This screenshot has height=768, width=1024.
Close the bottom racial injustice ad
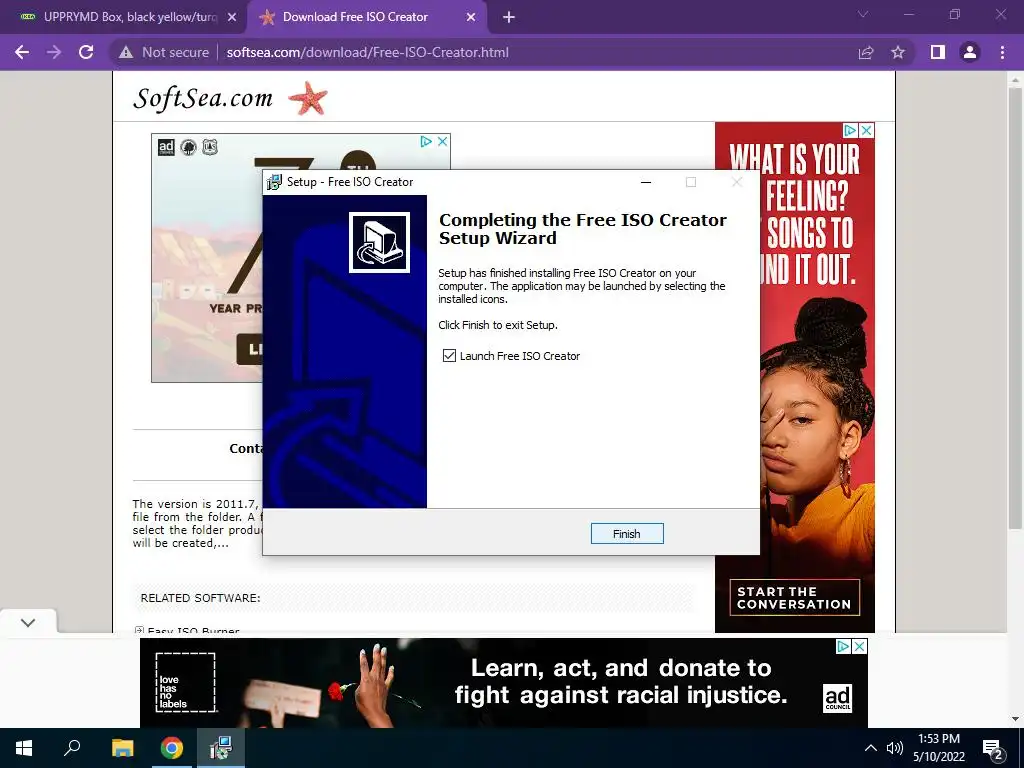tap(859, 647)
